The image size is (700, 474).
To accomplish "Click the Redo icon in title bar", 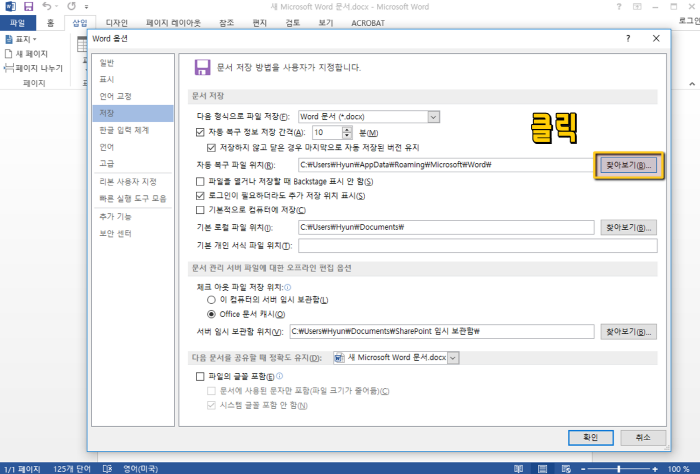I will pyautogui.click(x=71, y=6).
